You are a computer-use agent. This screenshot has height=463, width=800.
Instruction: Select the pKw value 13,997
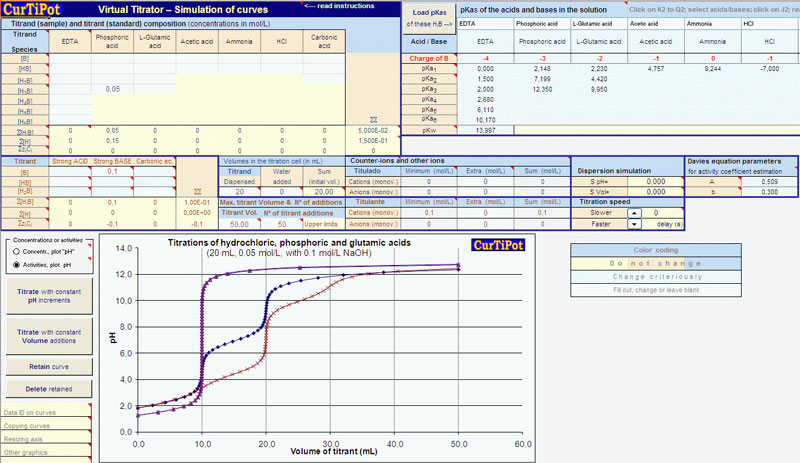pos(485,130)
